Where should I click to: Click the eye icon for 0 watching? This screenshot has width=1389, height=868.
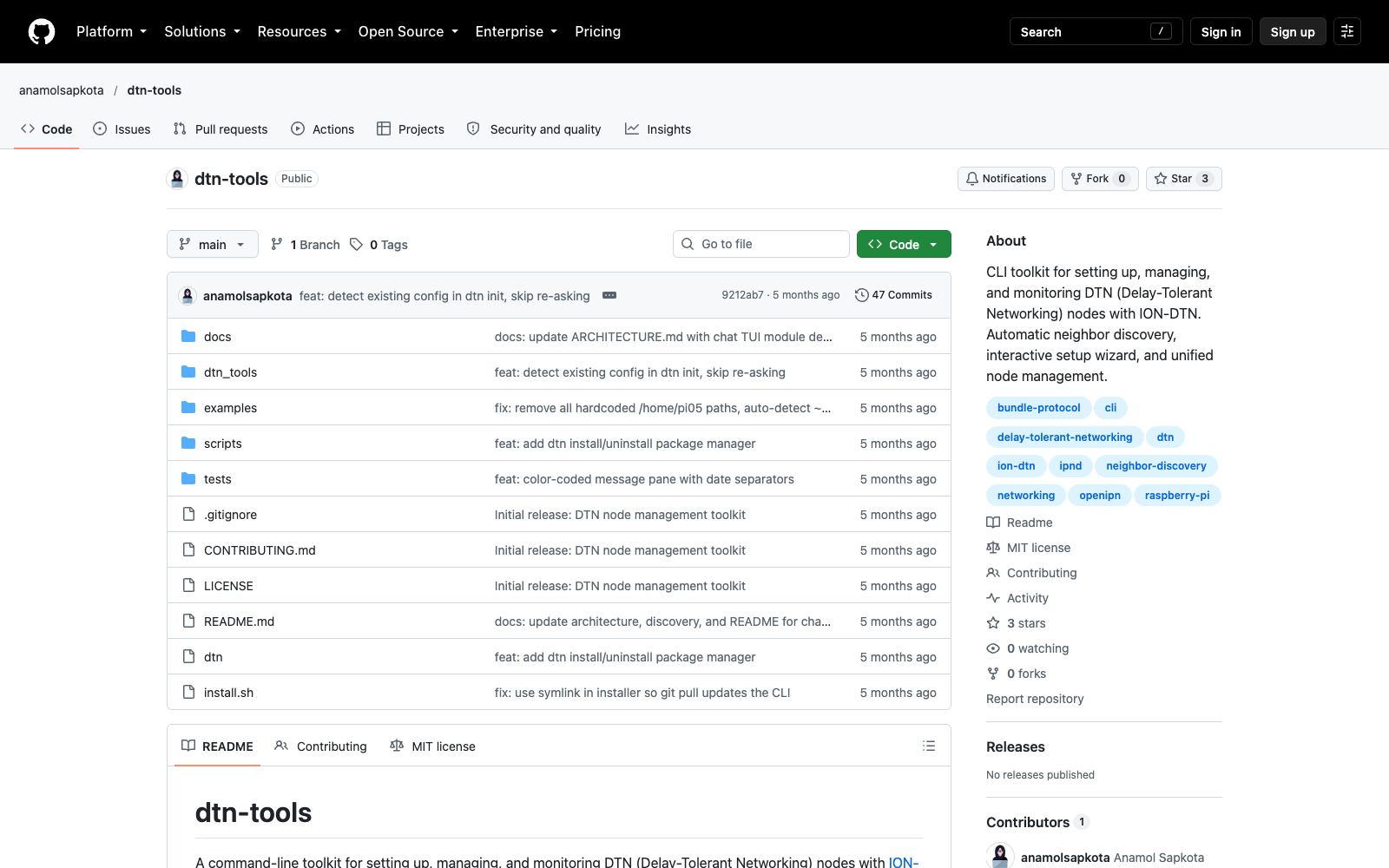pyautogui.click(x=993, y=648)
